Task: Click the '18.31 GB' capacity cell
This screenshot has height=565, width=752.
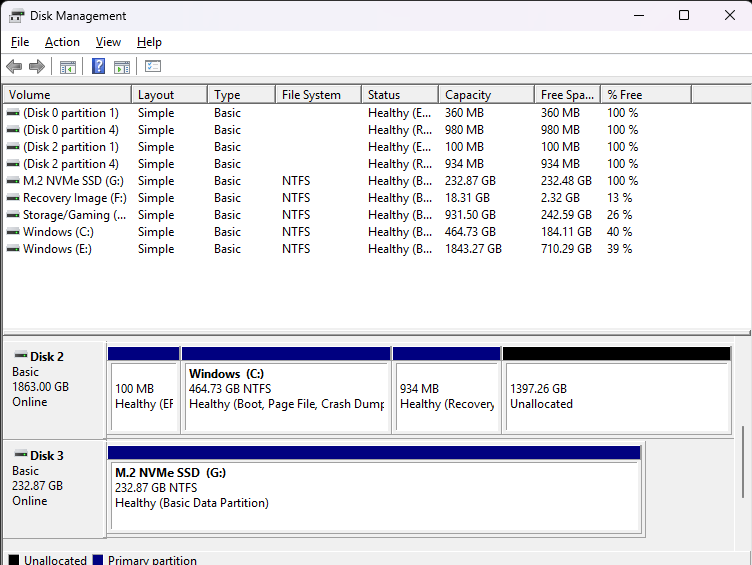Action: pyautogui.click(x=467, y=198)
